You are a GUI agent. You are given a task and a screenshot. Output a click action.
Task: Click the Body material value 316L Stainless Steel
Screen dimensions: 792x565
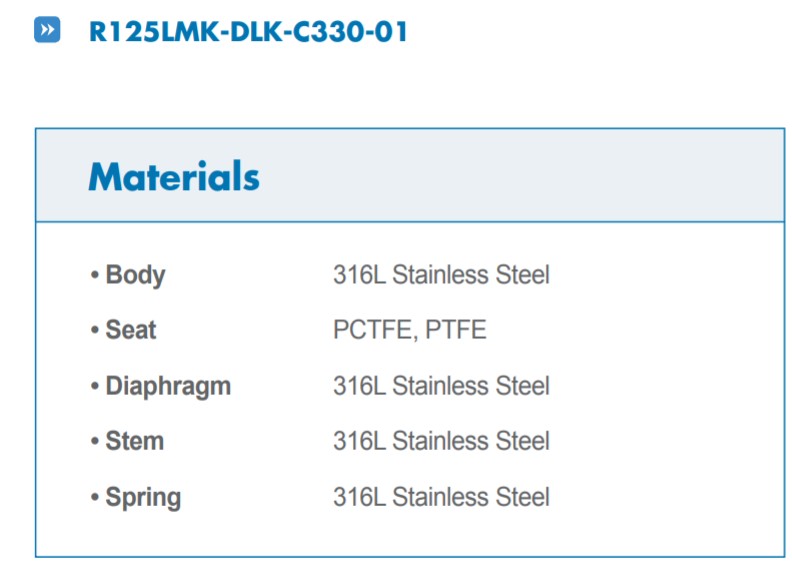(x=441, y=275)
